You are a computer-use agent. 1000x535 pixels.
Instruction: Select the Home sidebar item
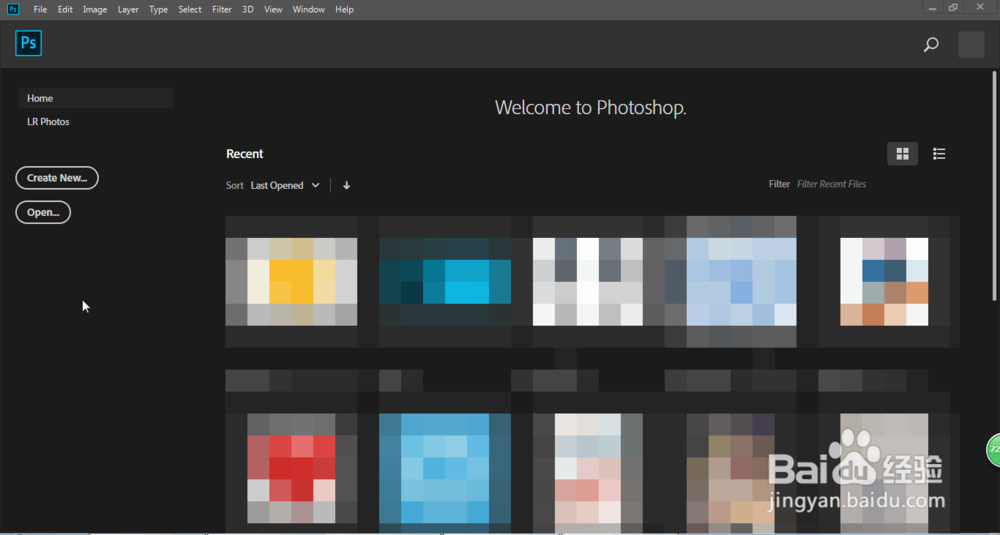pyautogui.click(x=96, y=98)
